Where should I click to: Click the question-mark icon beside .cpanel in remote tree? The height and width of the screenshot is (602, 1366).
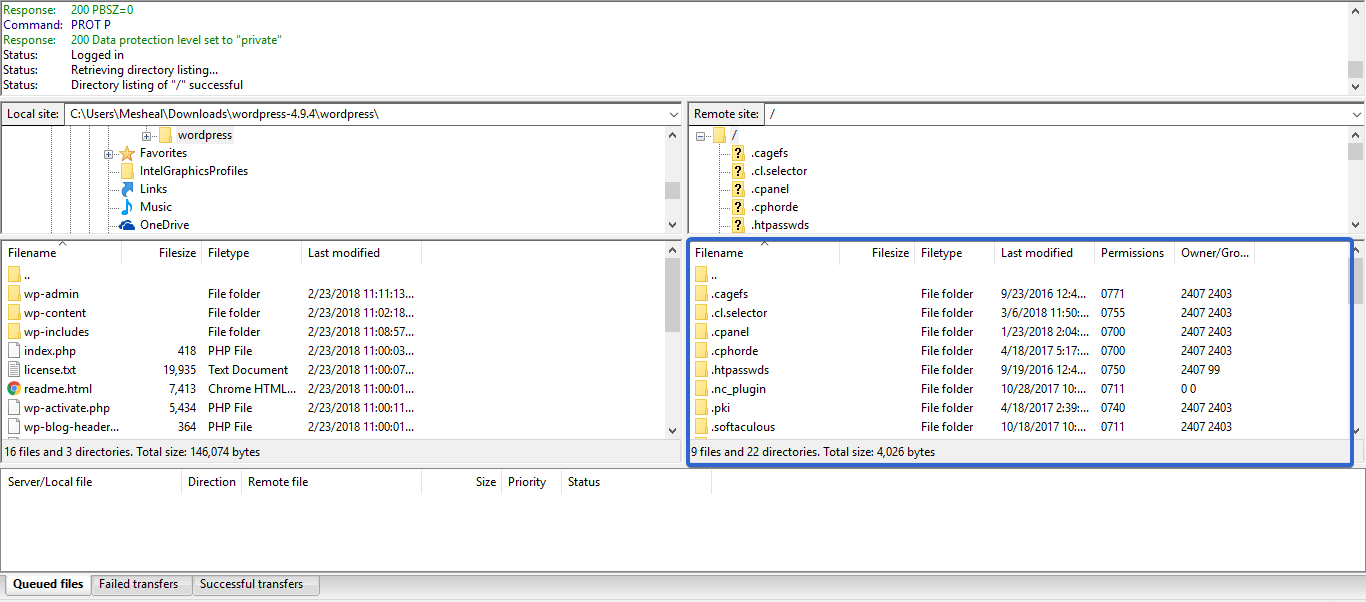738,189
